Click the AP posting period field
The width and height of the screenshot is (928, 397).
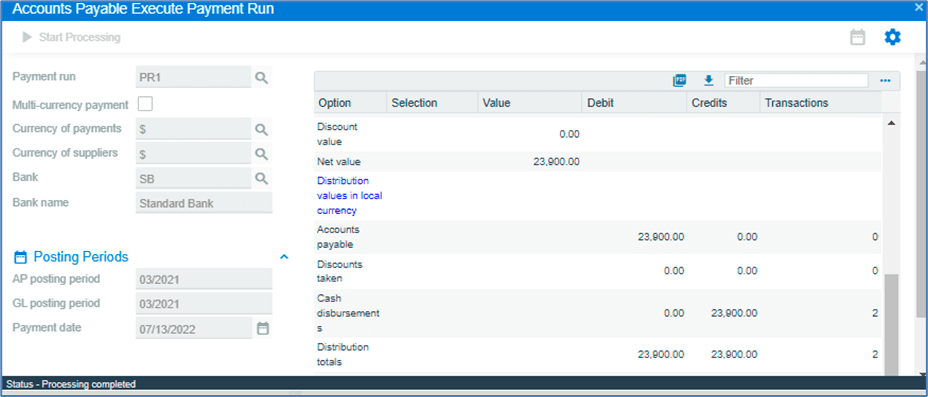pos(204,279)
